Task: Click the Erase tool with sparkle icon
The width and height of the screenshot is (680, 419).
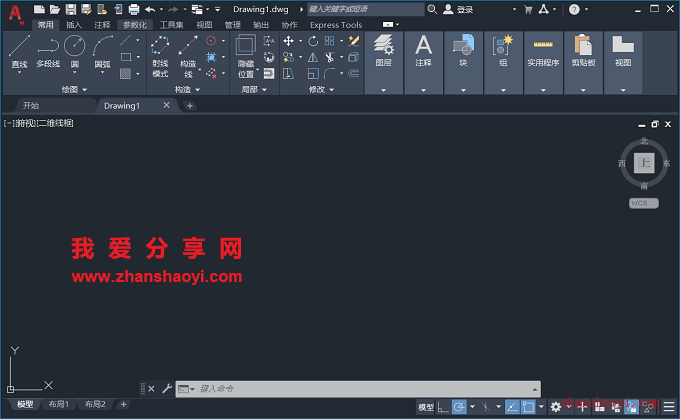Action: pyautogui.click(x=354, y=41)
